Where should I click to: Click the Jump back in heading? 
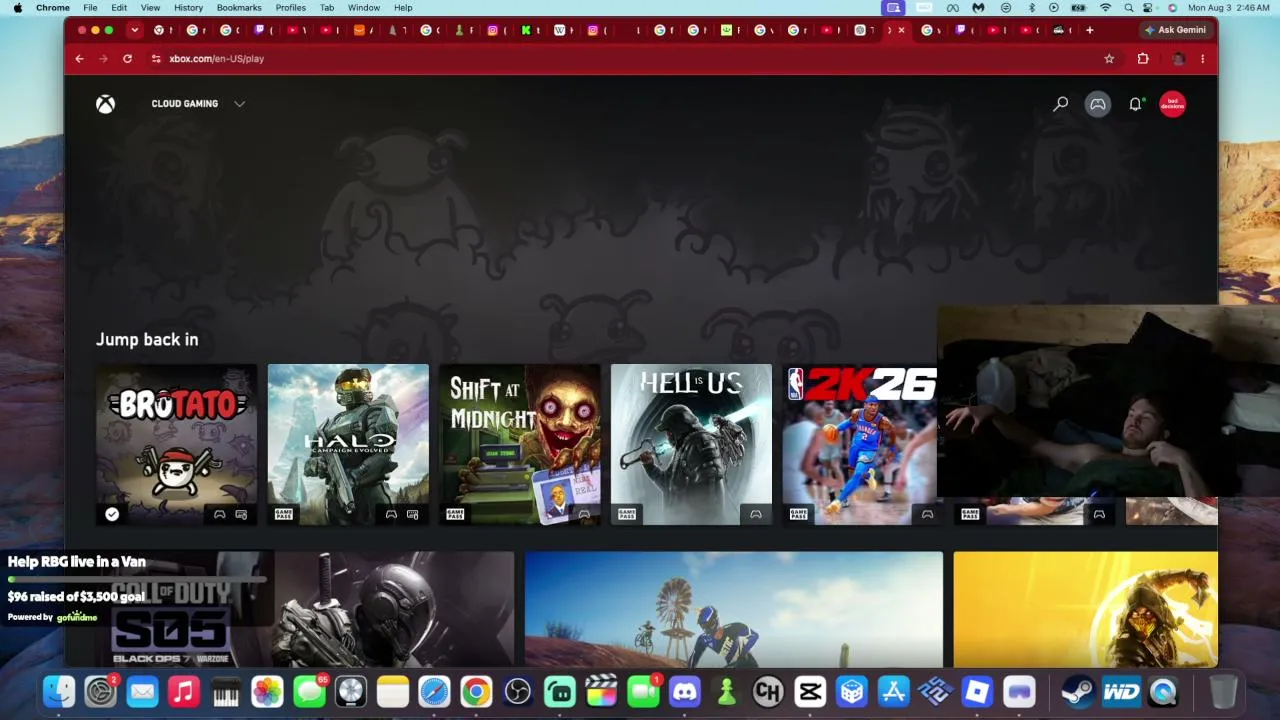coord(147,340)
